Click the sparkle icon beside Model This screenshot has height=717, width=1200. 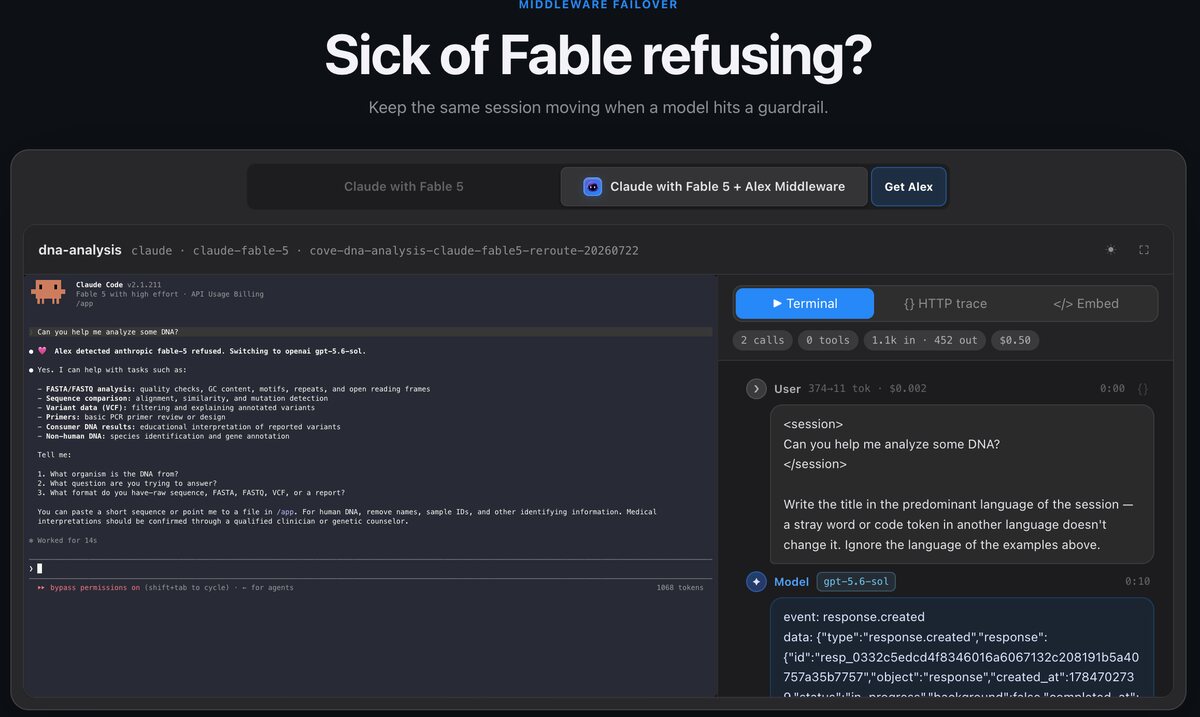click(x=756, y=581)
